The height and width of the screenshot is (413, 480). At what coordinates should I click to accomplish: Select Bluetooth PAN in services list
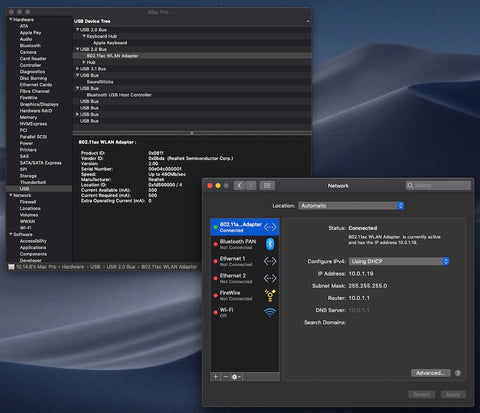point(245,244)
